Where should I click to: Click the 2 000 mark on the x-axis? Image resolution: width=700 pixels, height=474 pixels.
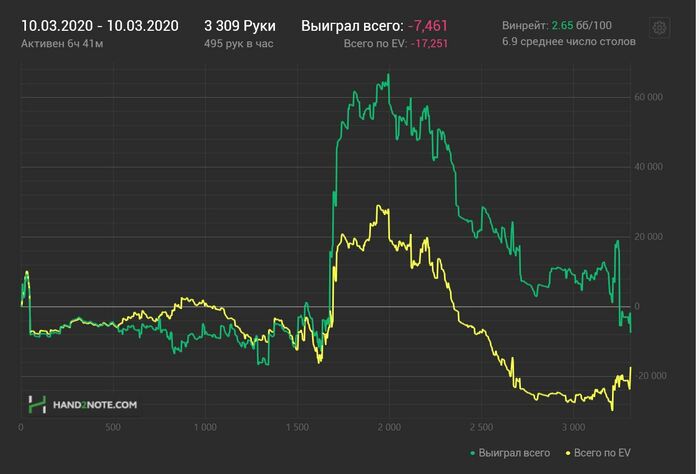pyautogui.click(x=389, y=427)
